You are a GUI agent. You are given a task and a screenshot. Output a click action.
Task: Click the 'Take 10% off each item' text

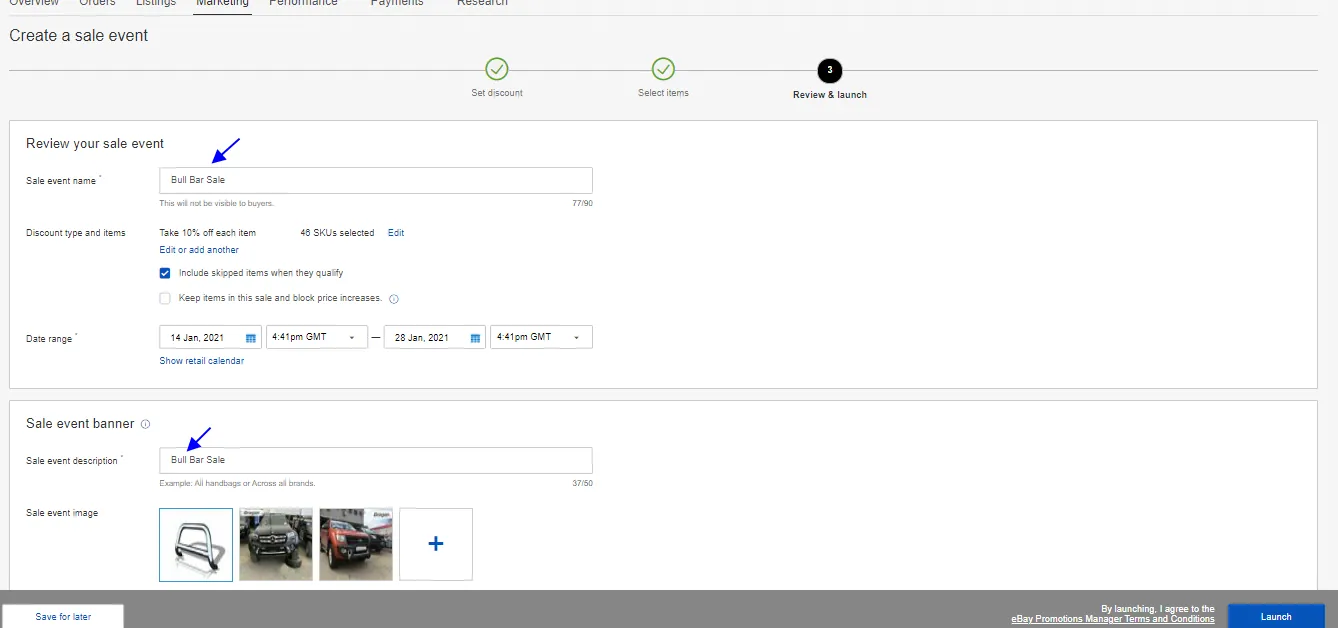[x=208, y=233]
